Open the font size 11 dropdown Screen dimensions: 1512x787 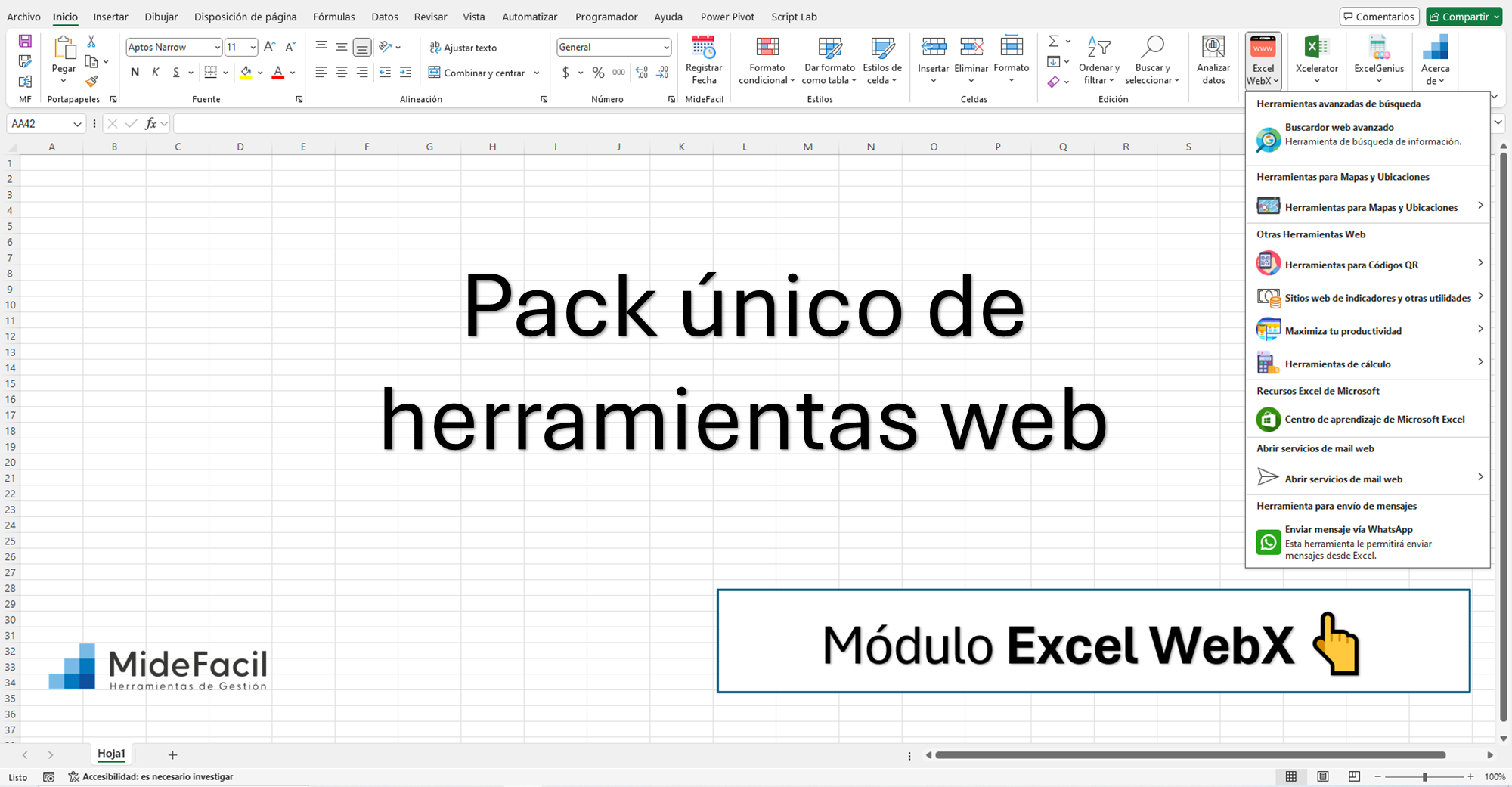(253, 47)
